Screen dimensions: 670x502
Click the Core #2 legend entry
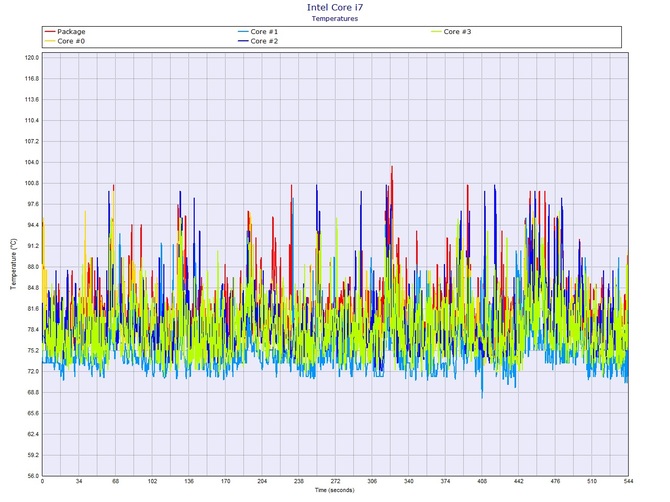258,41
